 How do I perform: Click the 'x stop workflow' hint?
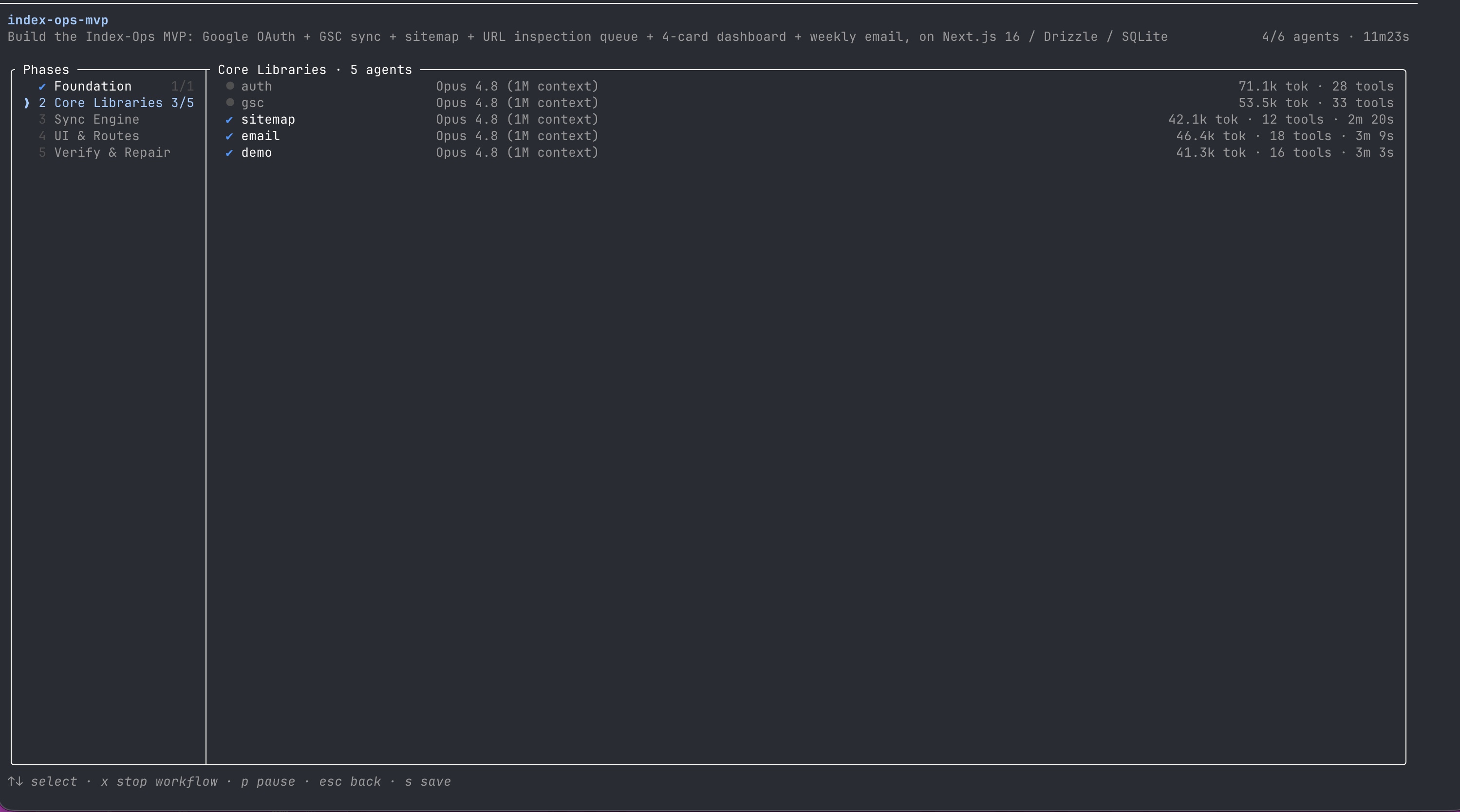click(159, 781)
